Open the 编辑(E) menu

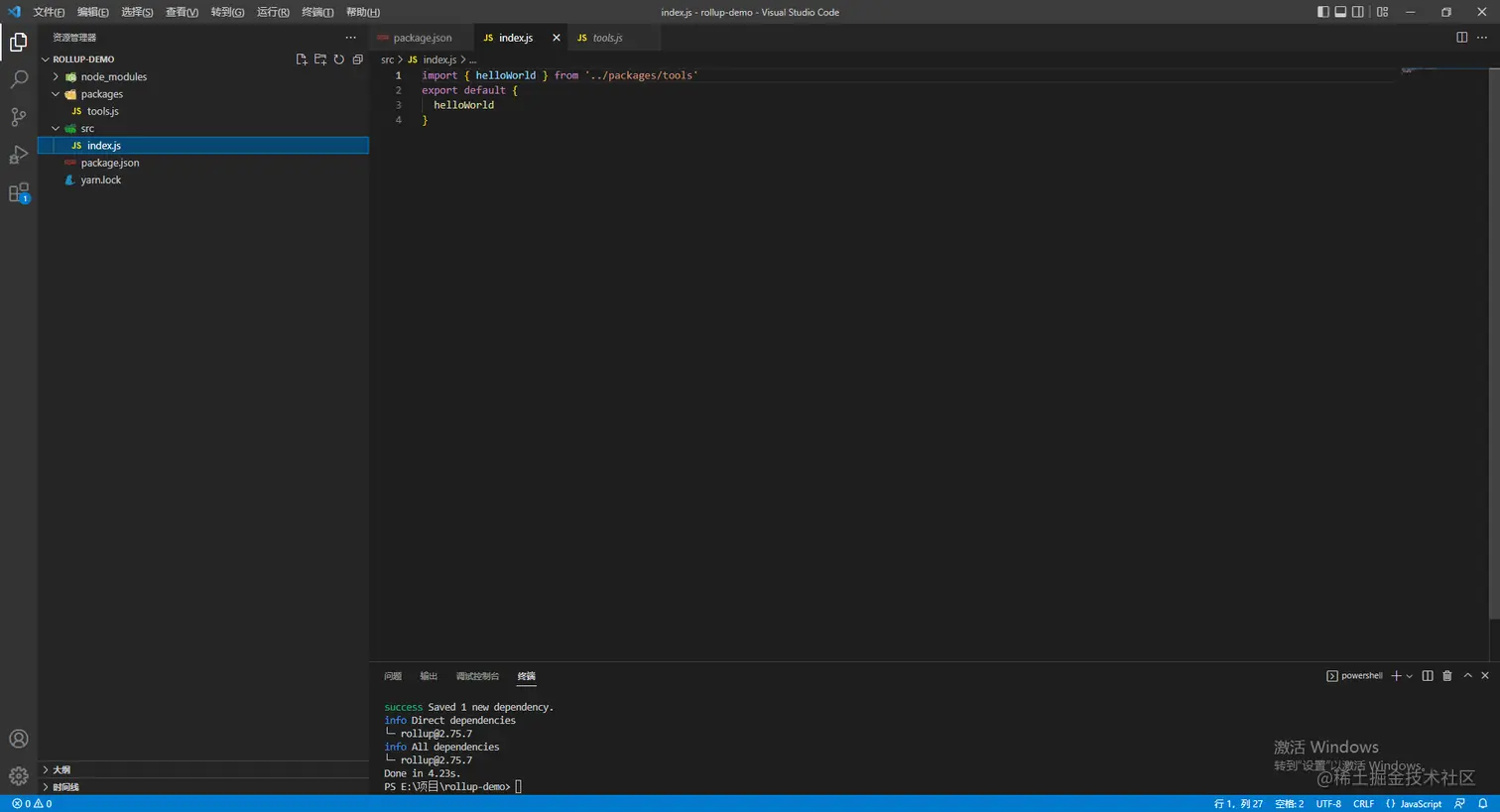(x=93, y=12)
